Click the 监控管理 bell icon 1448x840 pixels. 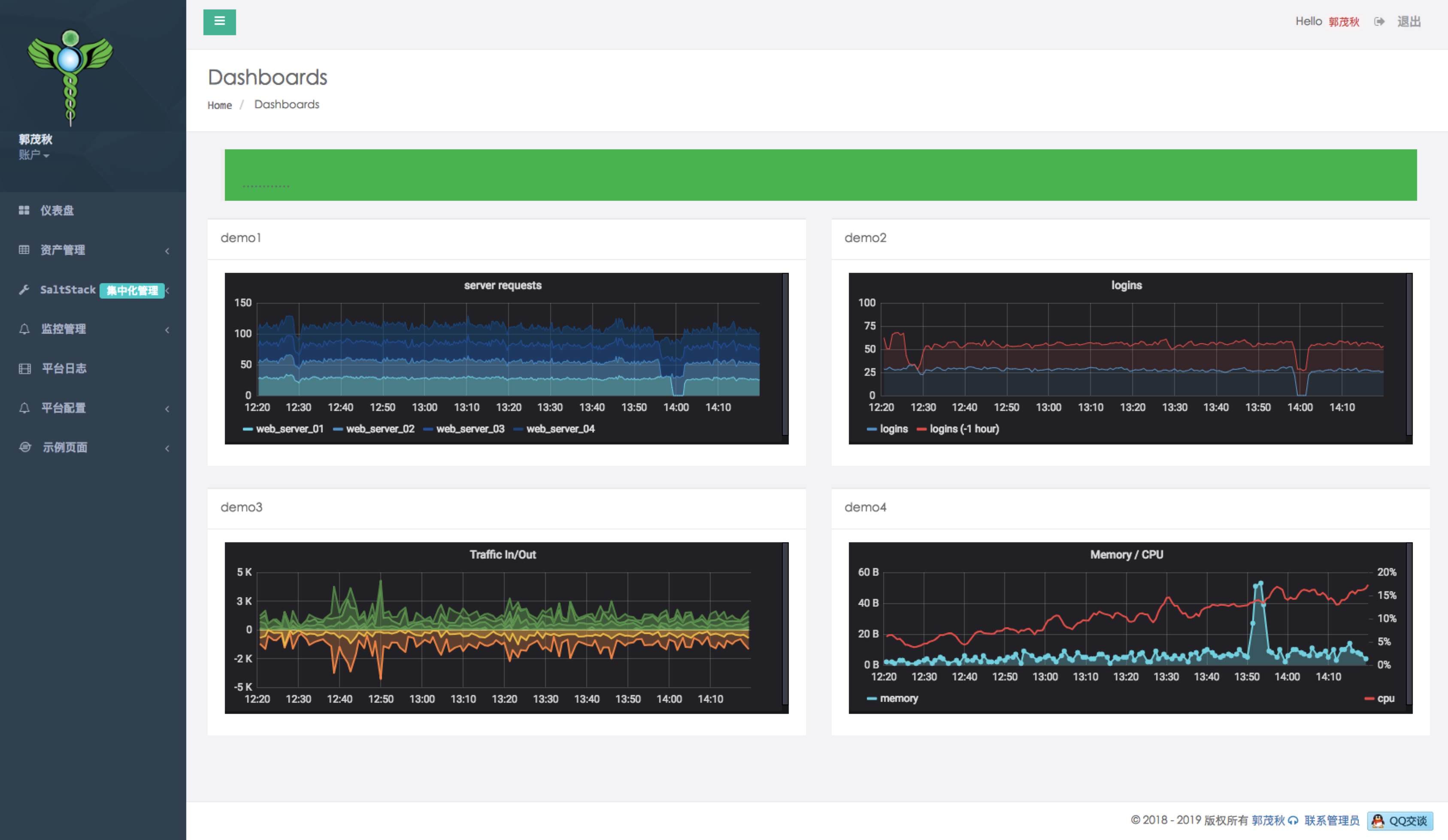(x=24, y=329)
